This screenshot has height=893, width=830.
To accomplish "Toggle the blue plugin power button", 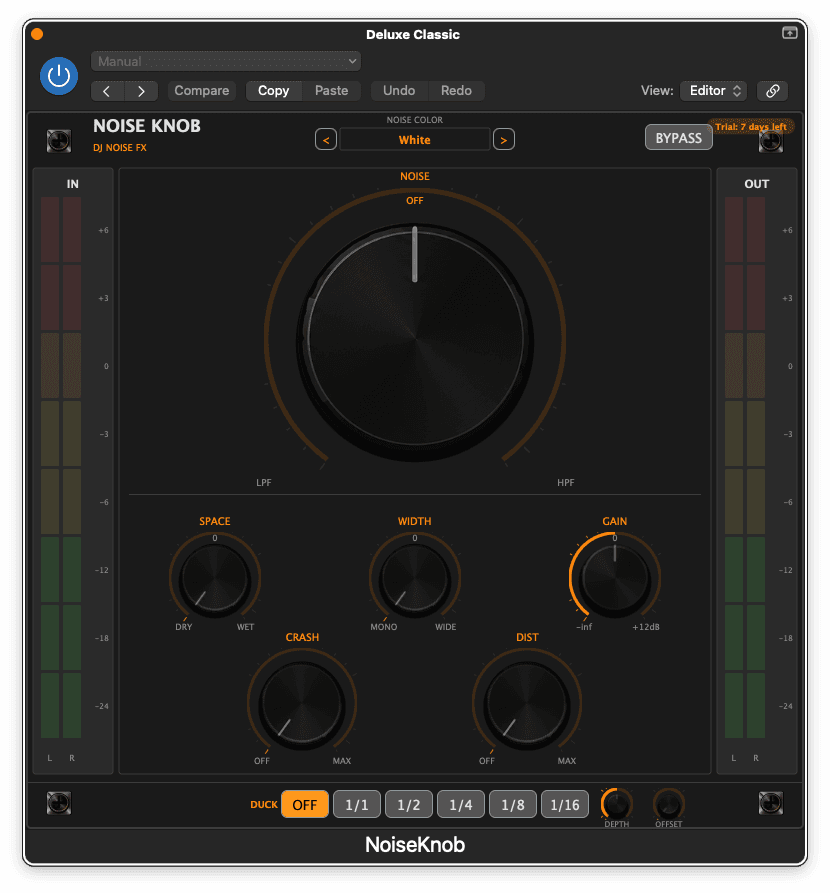I will click(59, 76).
